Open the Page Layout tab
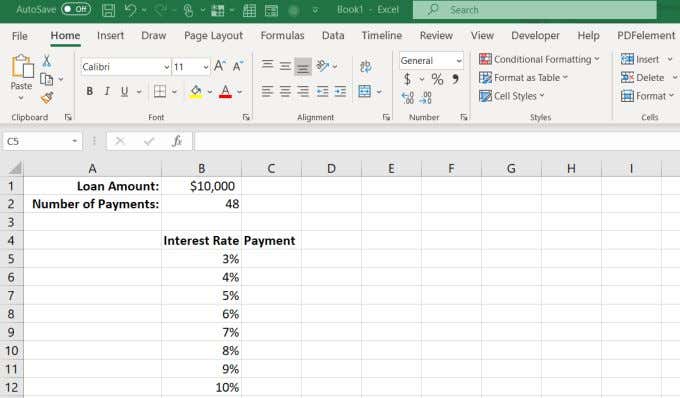680x398 pixels. 213,36
